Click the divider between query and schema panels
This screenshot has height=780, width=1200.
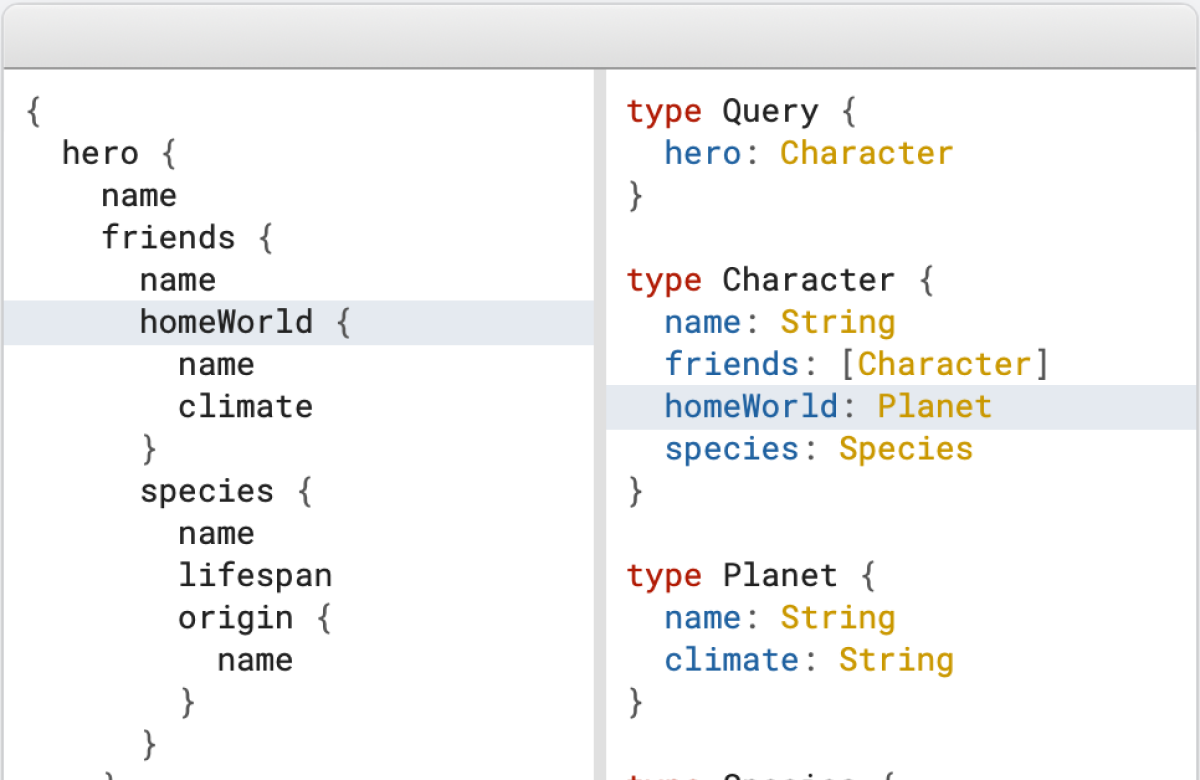pos(601,400)
